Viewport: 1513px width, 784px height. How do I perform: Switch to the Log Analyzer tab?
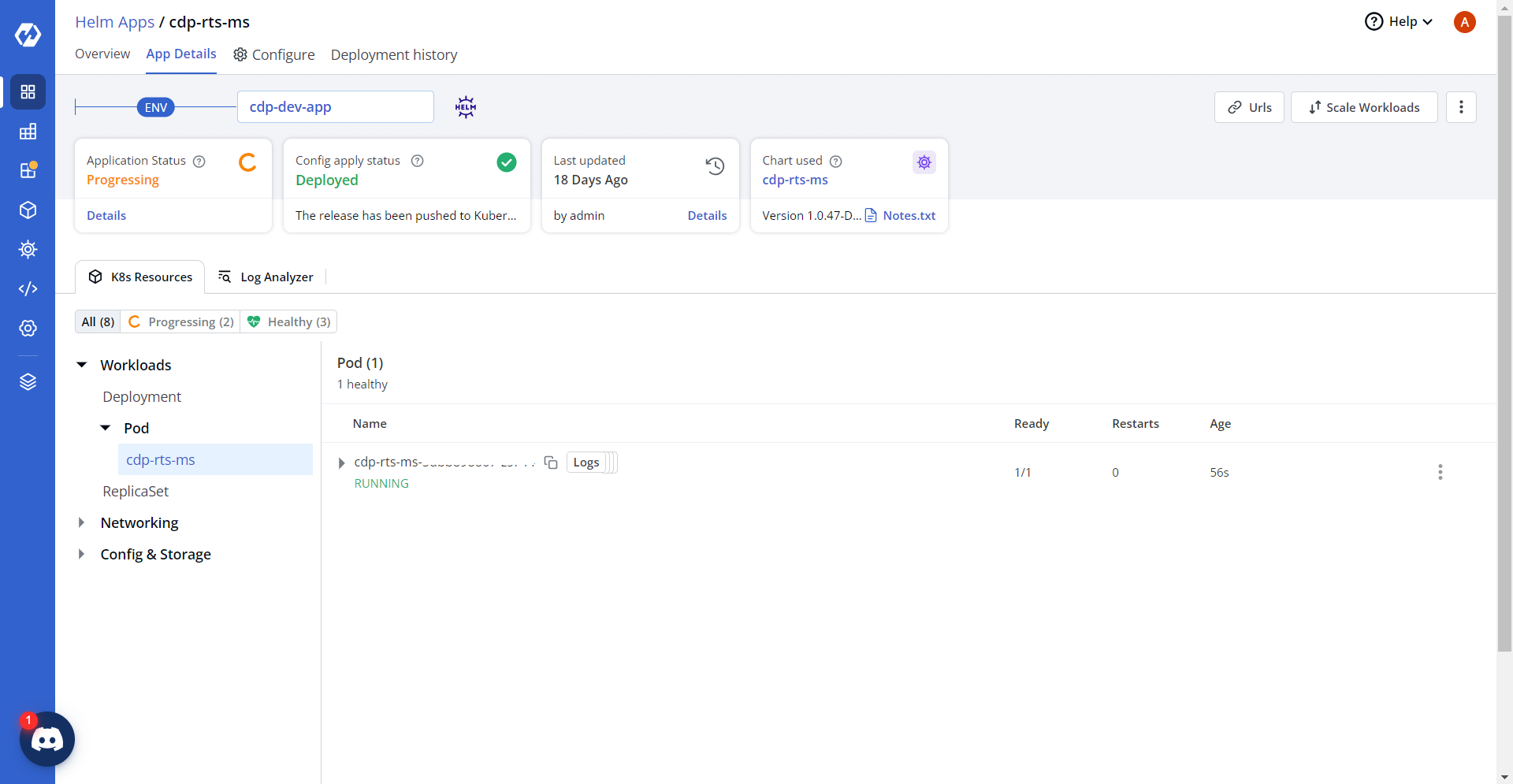[x=266, y=277]
